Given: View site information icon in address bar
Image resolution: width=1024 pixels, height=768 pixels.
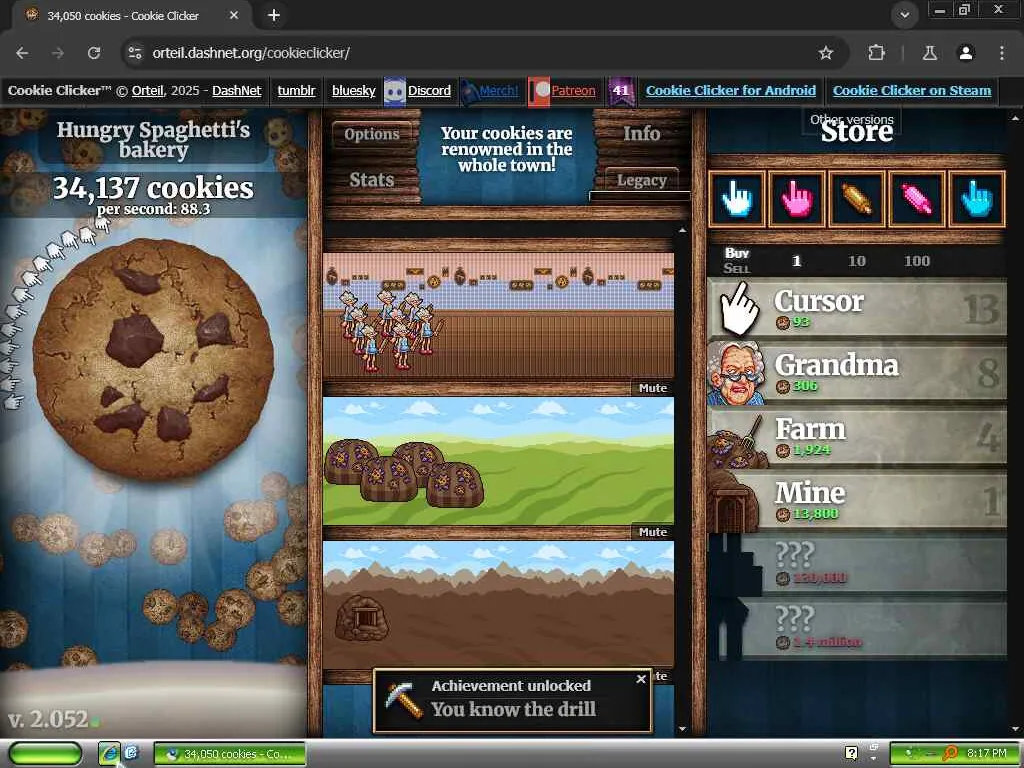Looking at the screenshot, I should click(135, 53).
